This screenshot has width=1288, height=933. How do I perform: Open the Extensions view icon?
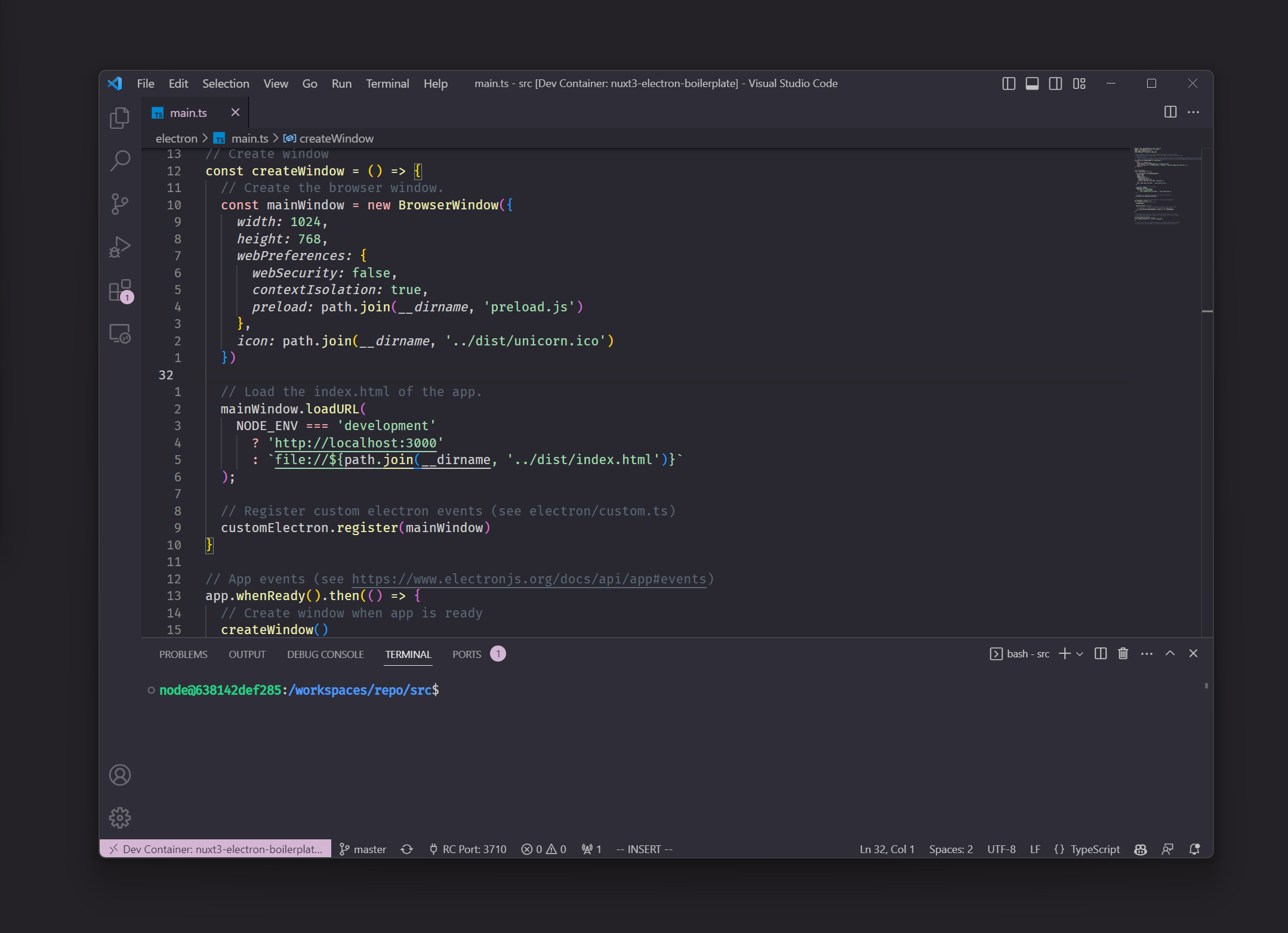[119, 291]
